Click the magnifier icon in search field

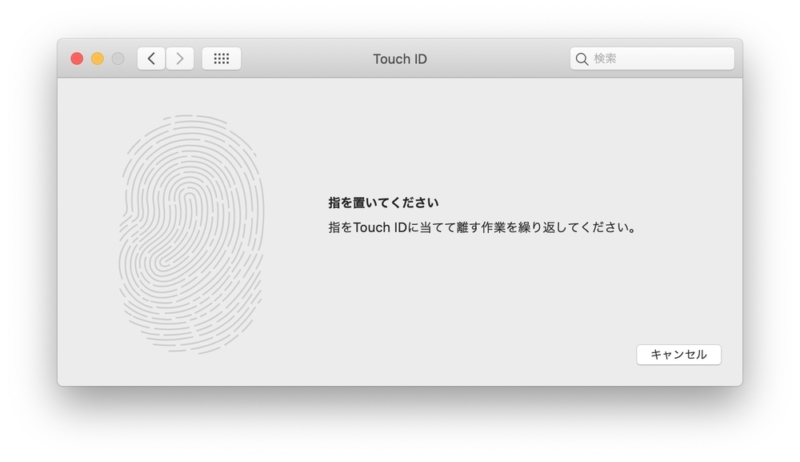(x=582, y=59)
